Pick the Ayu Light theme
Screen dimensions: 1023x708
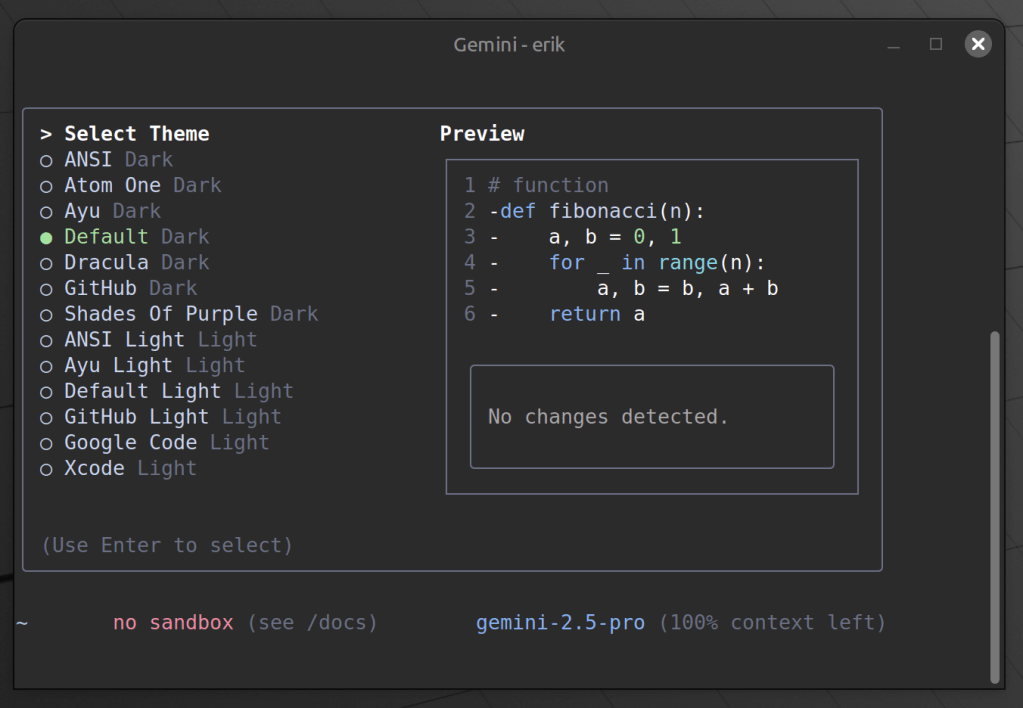pyautogui.click(x=46, y=366)
